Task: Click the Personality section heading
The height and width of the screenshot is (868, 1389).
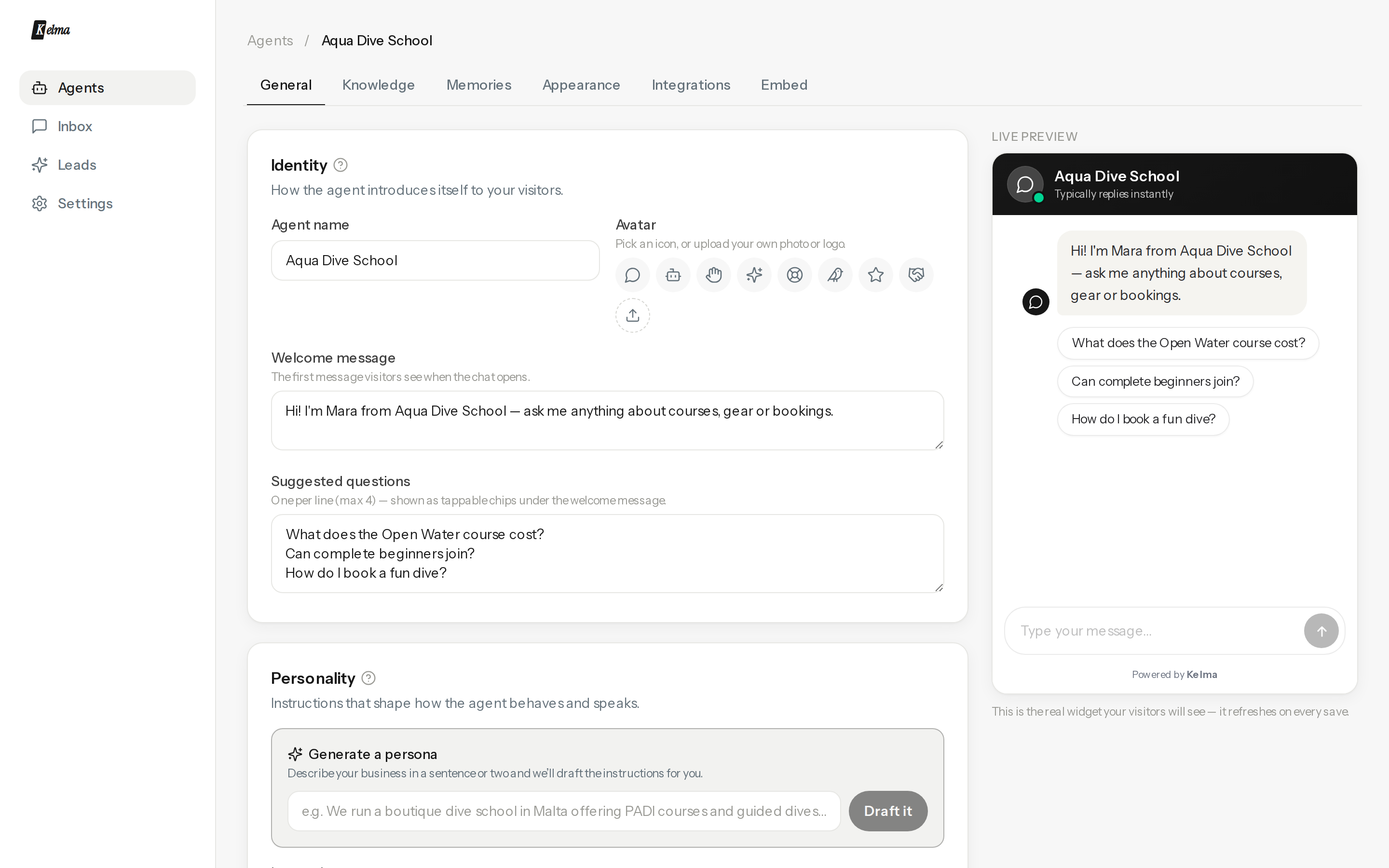Action: (313, 678)
